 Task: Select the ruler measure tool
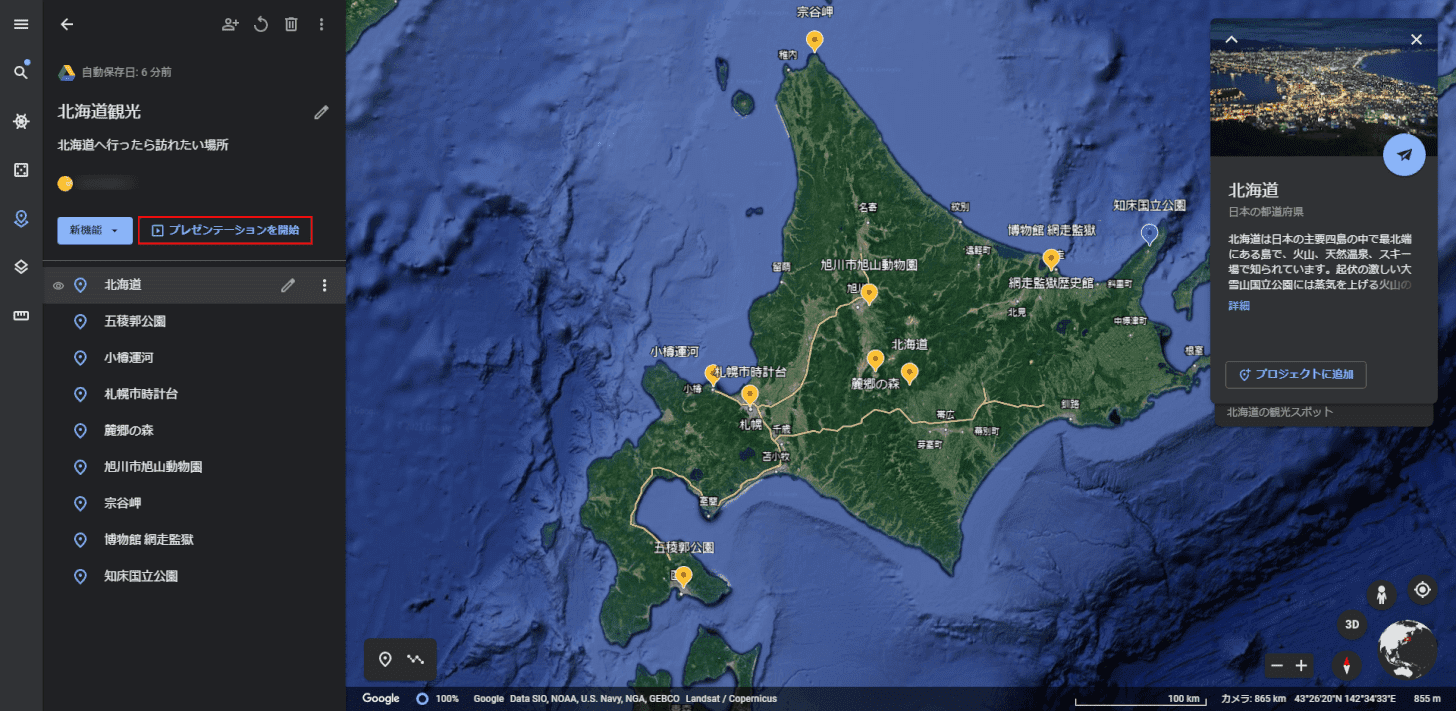click(x=21, y=316)
